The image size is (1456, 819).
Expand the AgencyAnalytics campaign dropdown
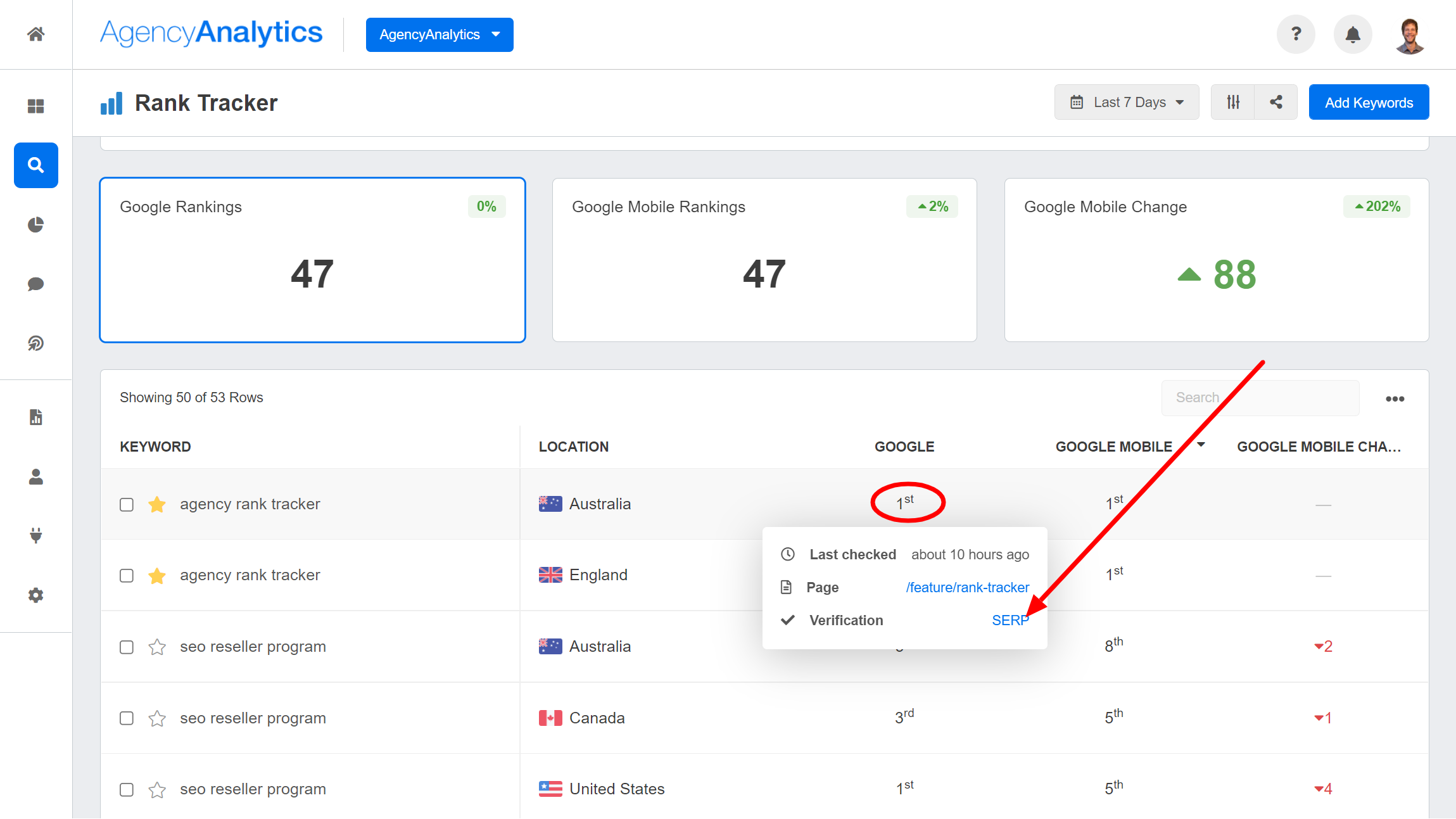(440, 35)
